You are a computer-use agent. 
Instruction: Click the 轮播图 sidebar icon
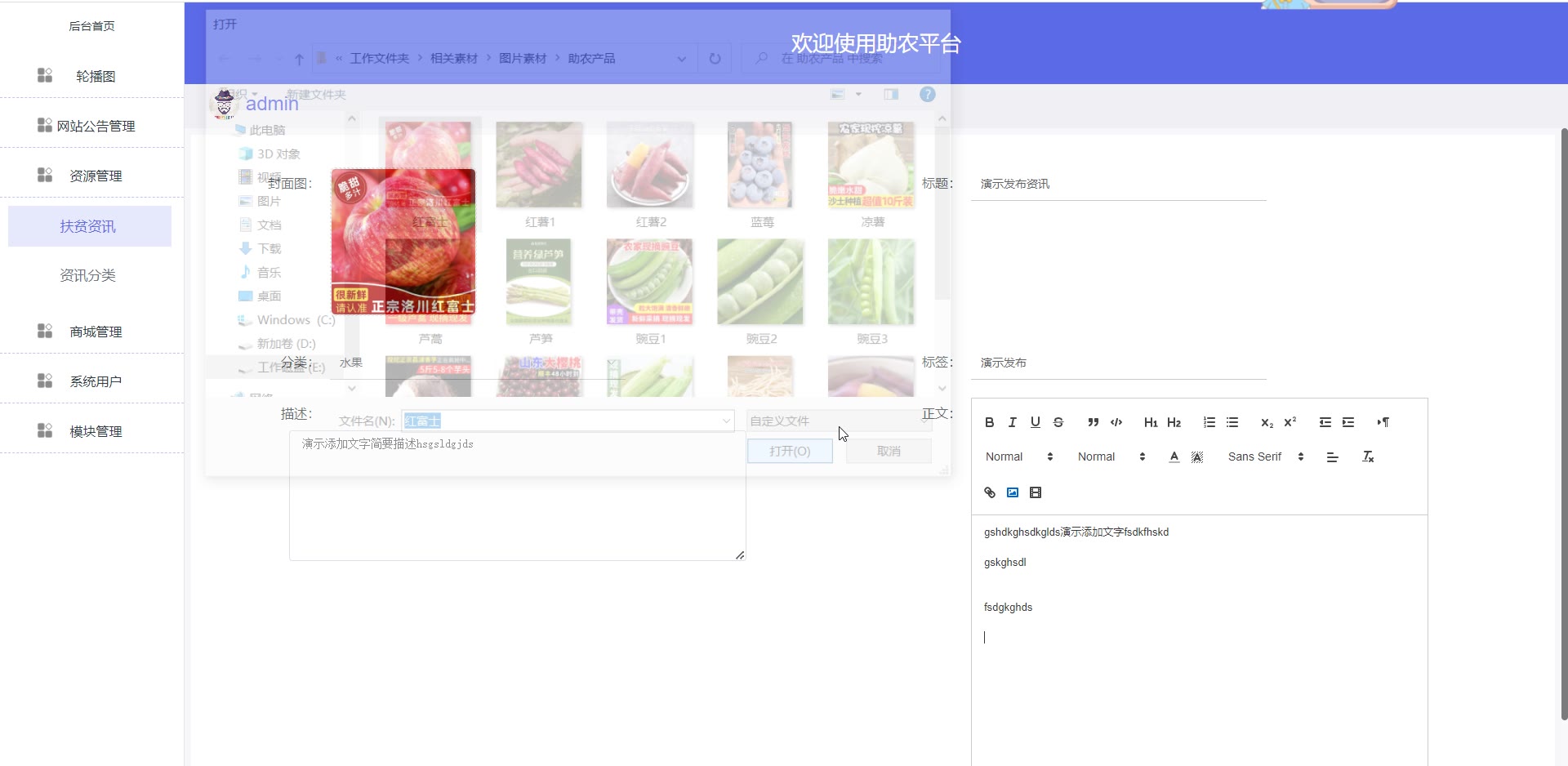pyautogui.click(x=45, y=75)
